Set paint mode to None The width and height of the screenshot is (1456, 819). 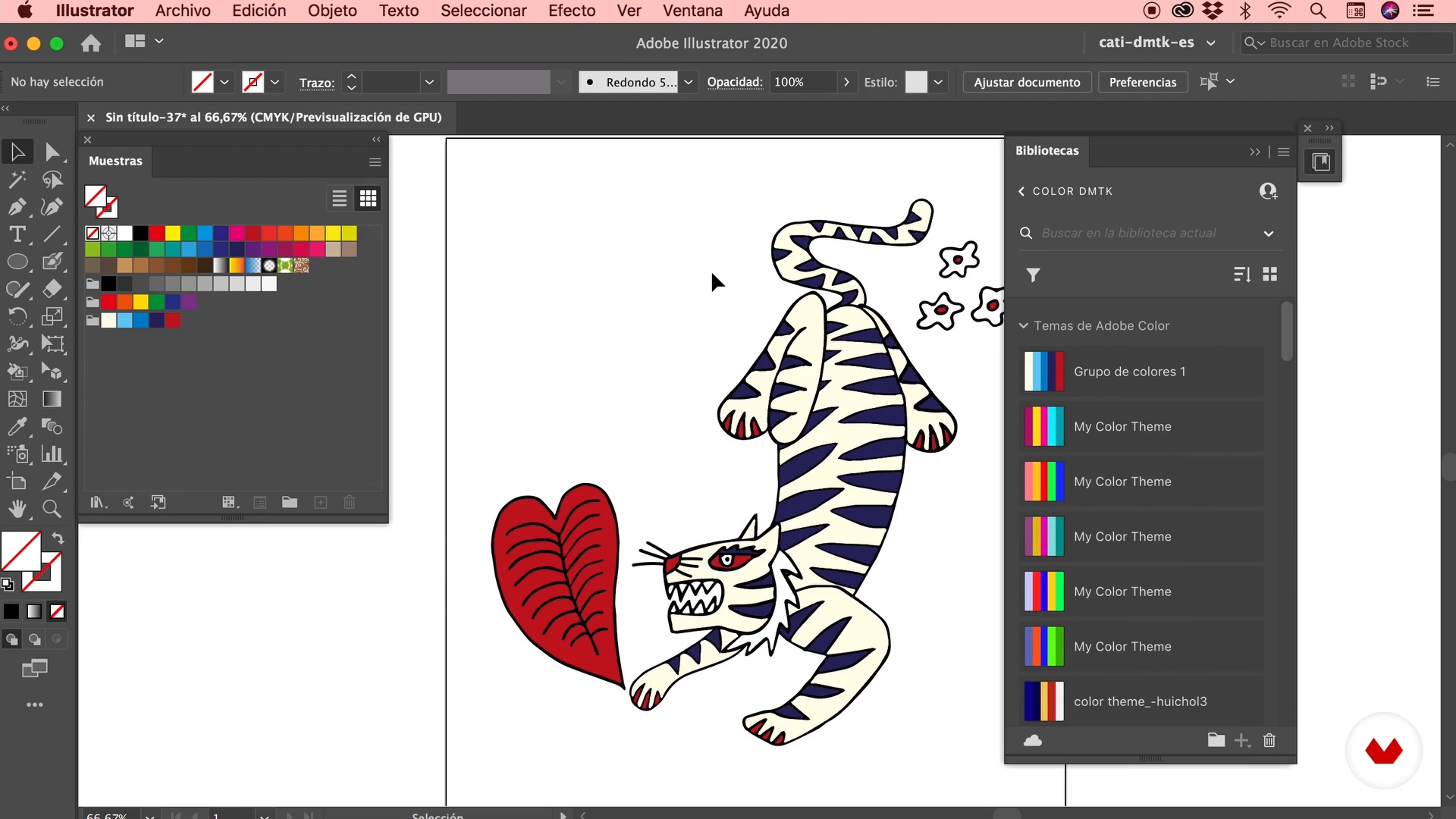(57, 611)
